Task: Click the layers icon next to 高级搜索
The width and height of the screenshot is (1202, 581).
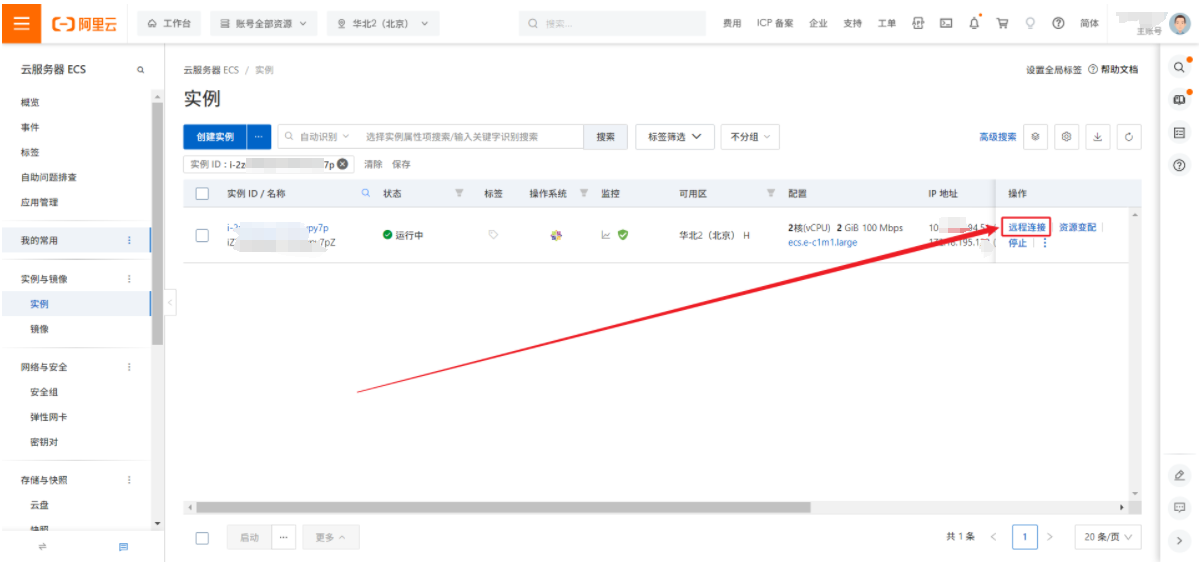Action: [x=1036, y=137]
